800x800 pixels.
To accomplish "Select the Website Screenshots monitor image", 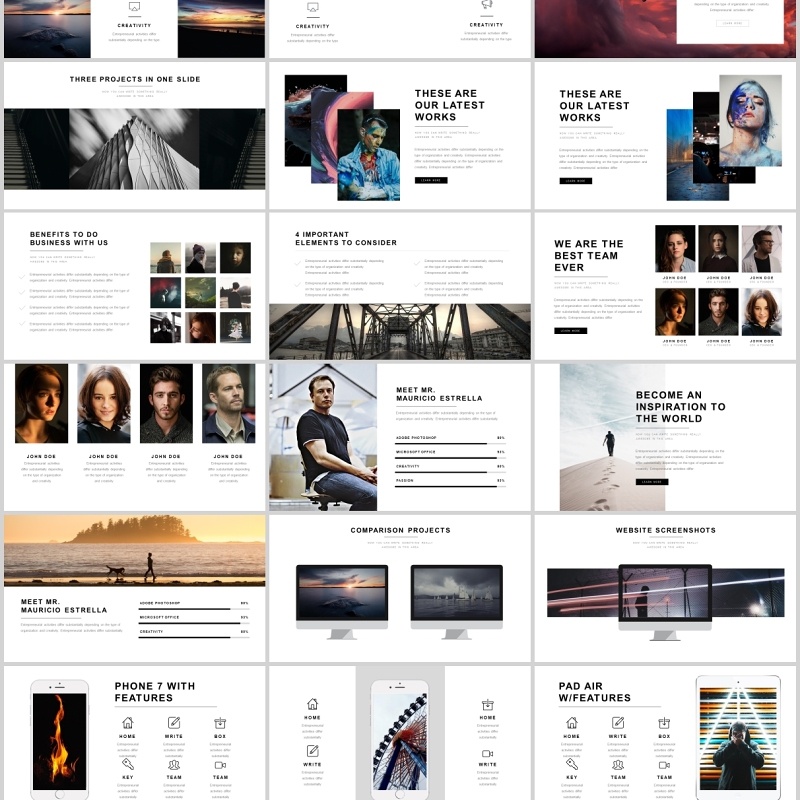I will click(665, 593).
